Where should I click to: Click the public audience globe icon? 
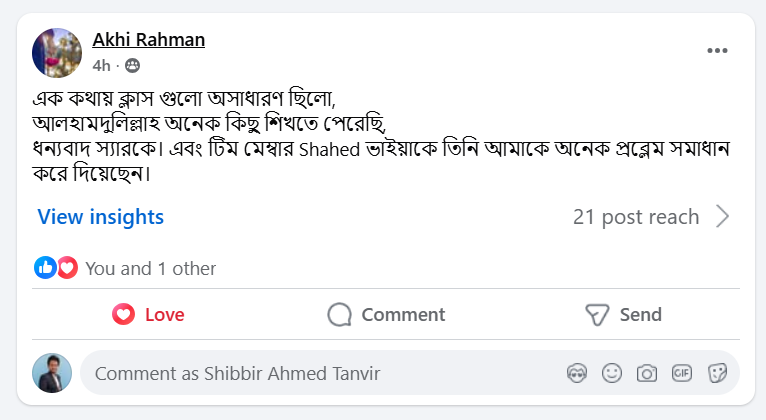pyautogui.click(x=132, y=66)
